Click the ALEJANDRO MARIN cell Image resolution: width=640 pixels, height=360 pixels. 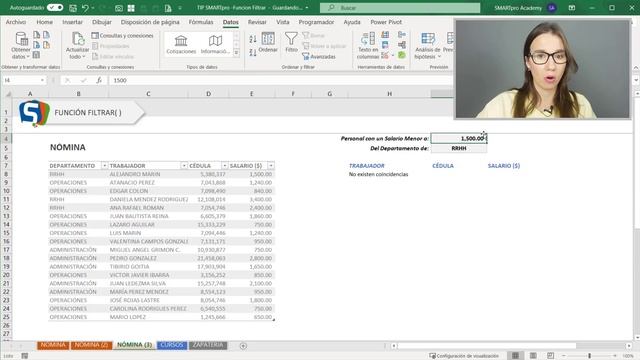click(x=148, y=174)
